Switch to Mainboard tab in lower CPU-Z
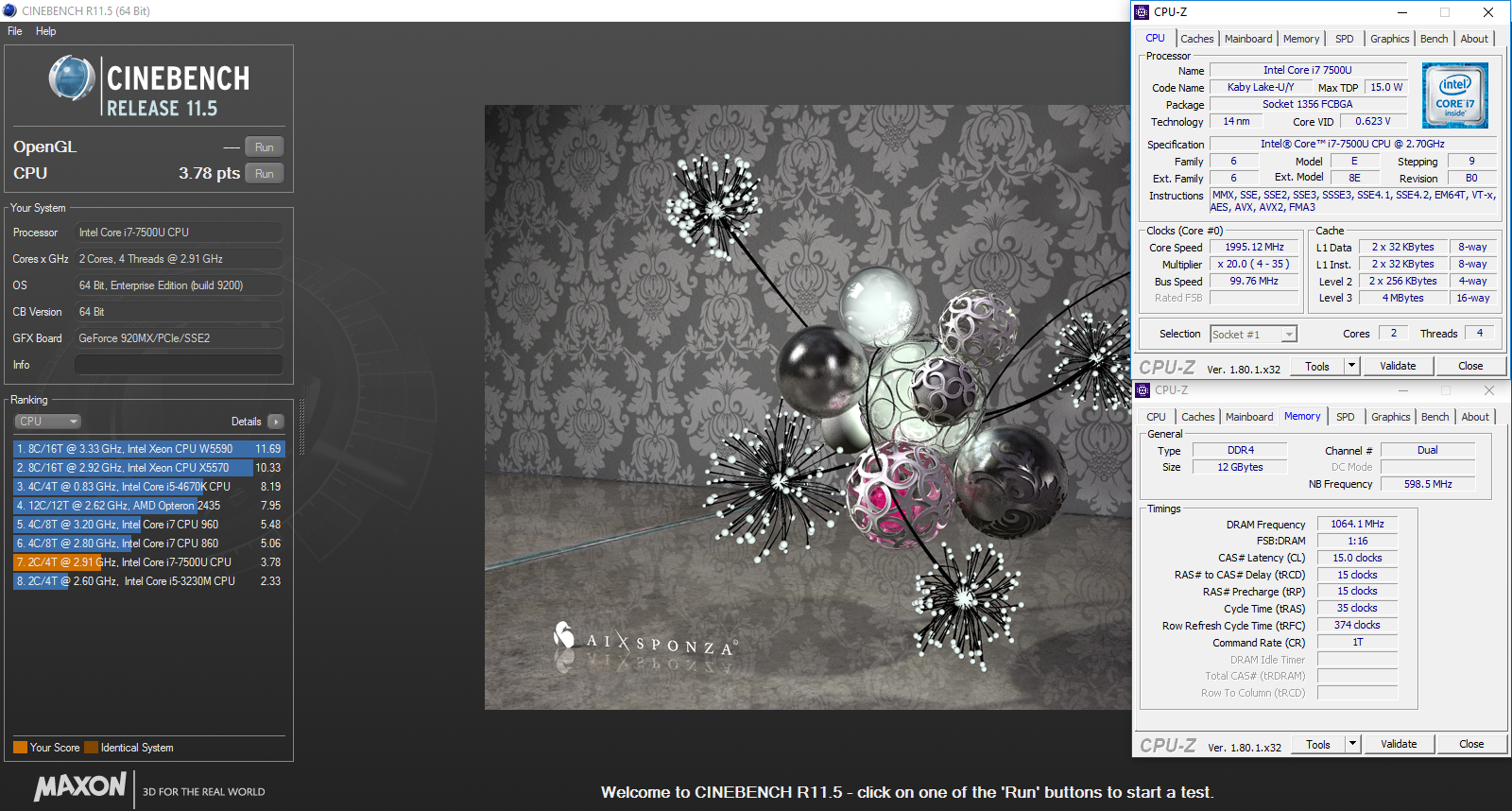This screenshot has height=811, width=1512. point(1249,417)
